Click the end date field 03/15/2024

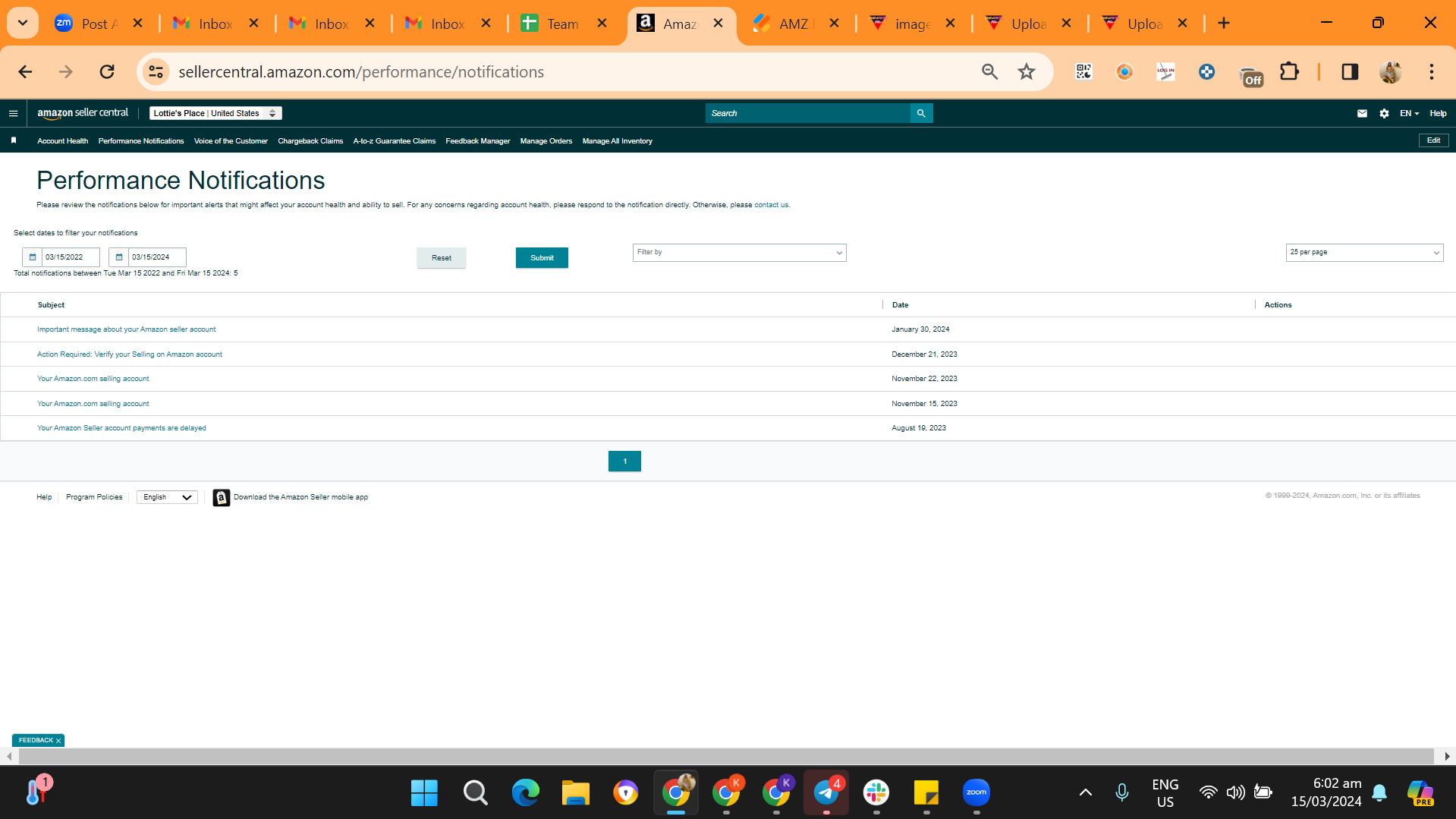[157, 257]
